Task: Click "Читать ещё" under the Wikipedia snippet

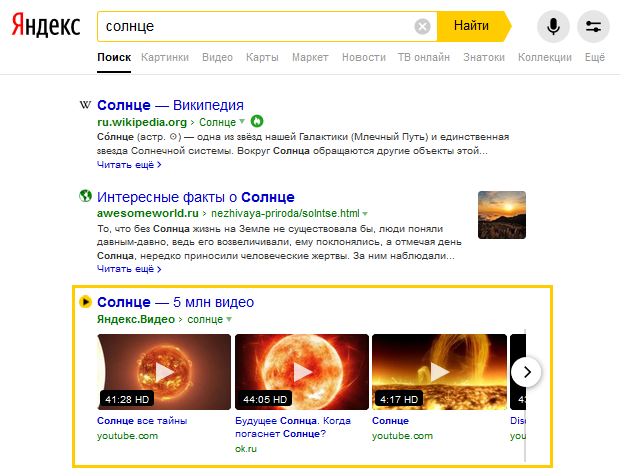Action: click(129, 164)
